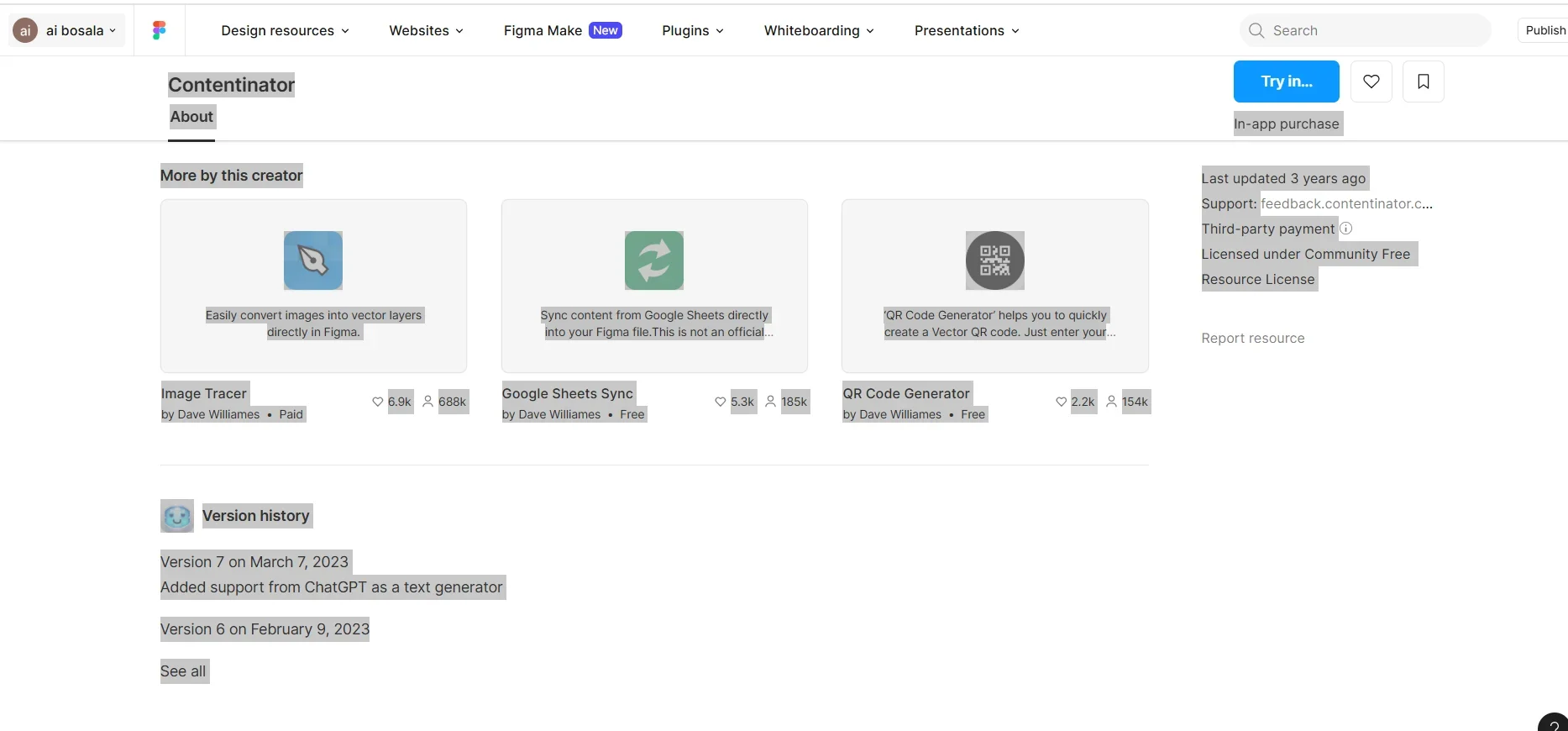The image size is (1568, 731).
Task: Open the ai bosala account dropdown
Action: tap(68, 30)
